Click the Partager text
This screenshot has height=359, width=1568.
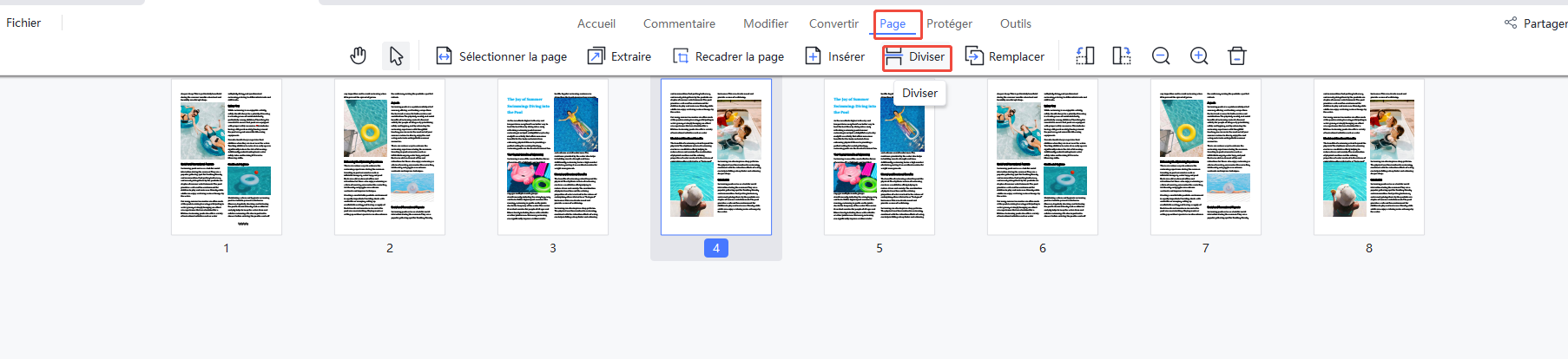point(1545,23)
